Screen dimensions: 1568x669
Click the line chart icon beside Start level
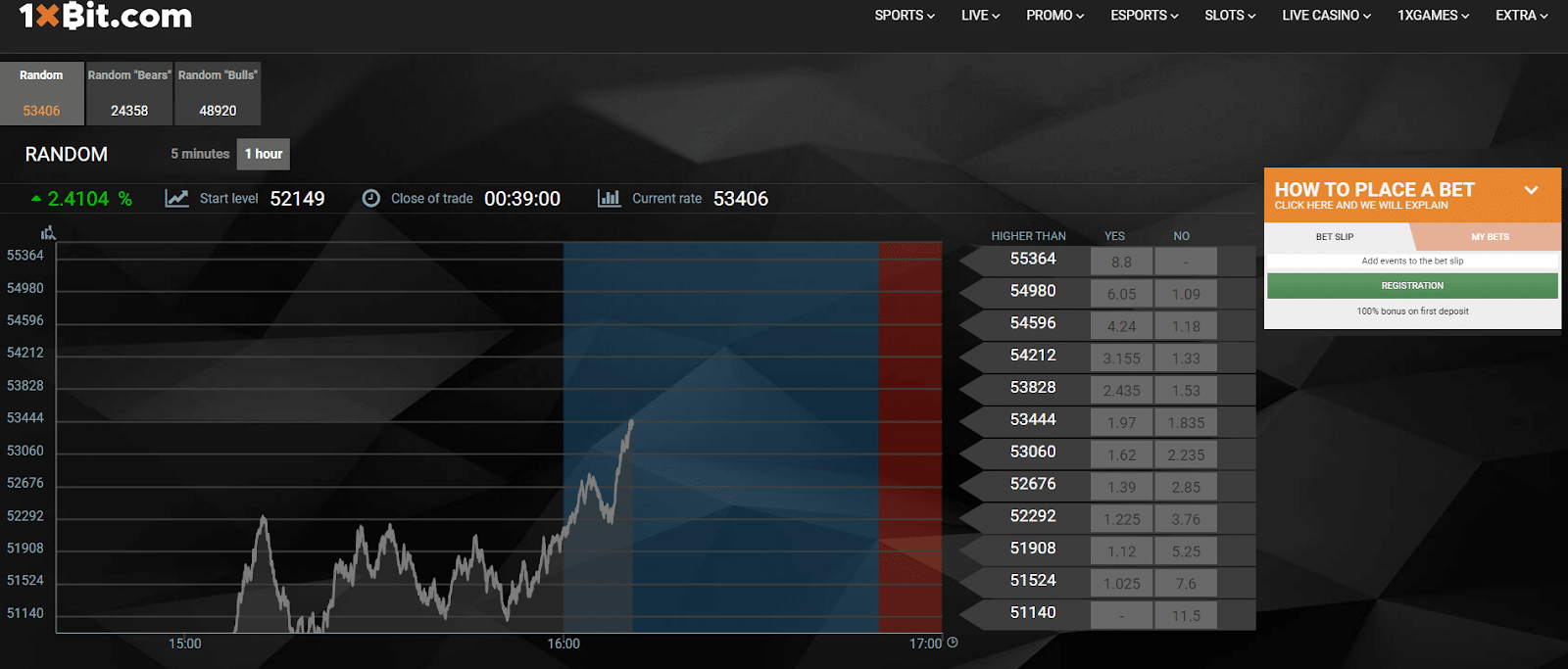176,198
